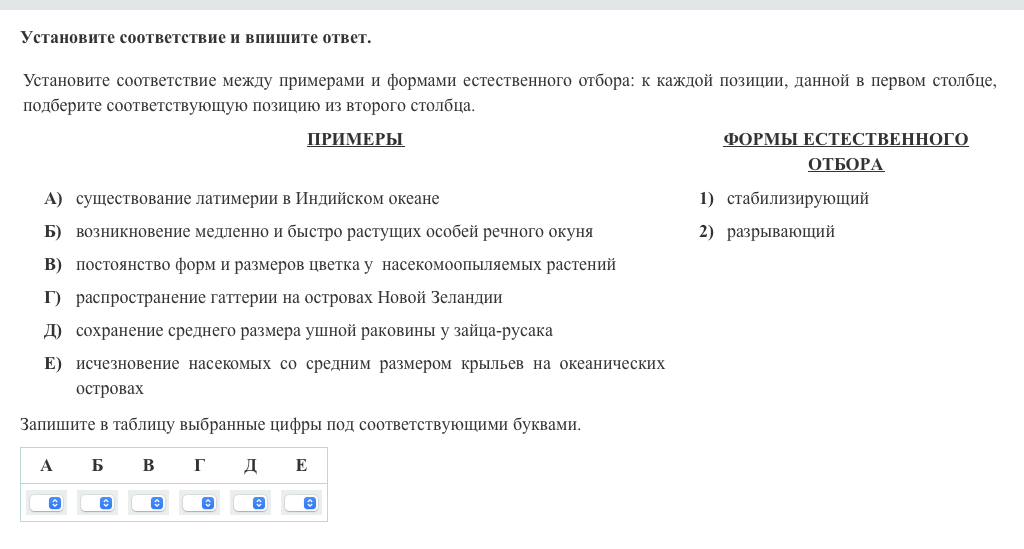Expand the answer selector under column В

click(149, 503)
